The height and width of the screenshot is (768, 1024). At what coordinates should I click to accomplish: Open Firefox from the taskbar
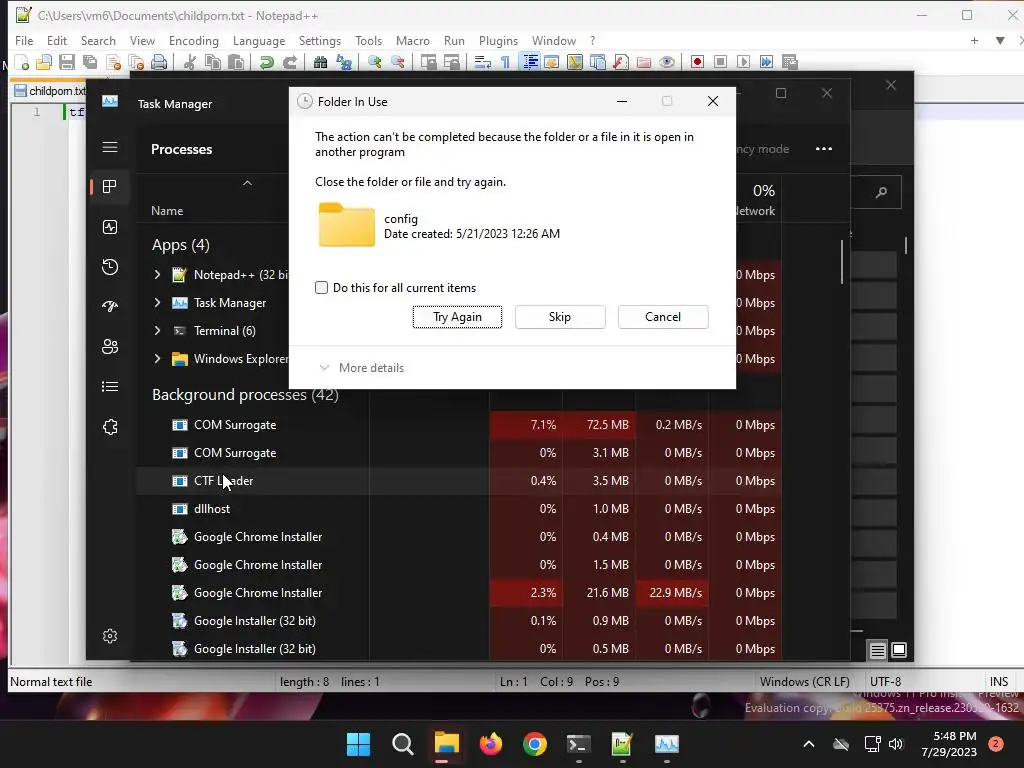tap(490, 744)
